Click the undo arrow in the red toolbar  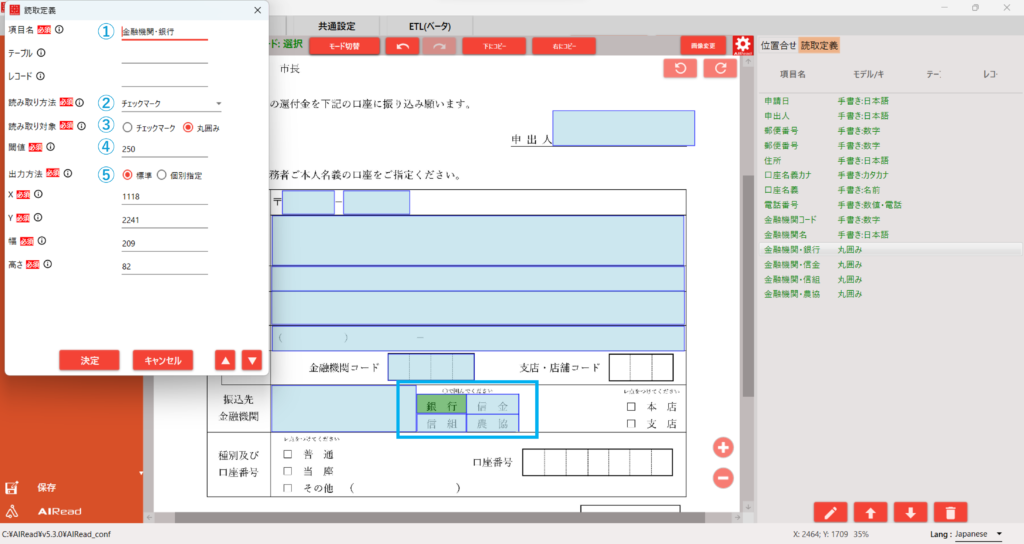402,46
